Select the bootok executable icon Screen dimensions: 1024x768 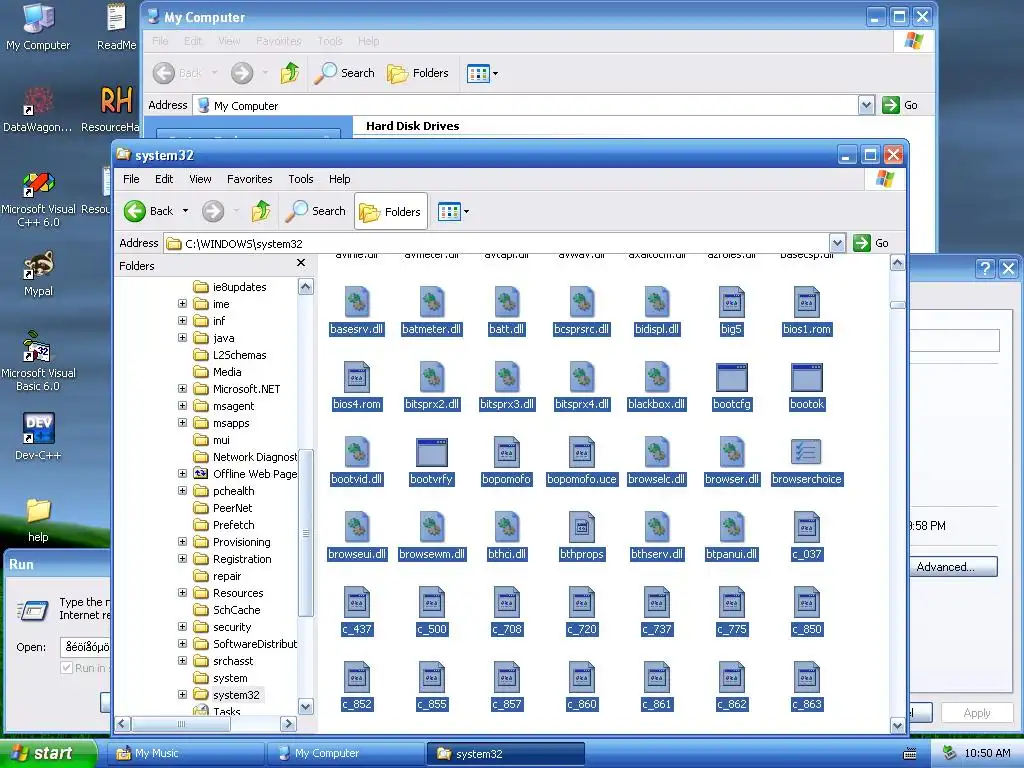(x=807, y=377)
